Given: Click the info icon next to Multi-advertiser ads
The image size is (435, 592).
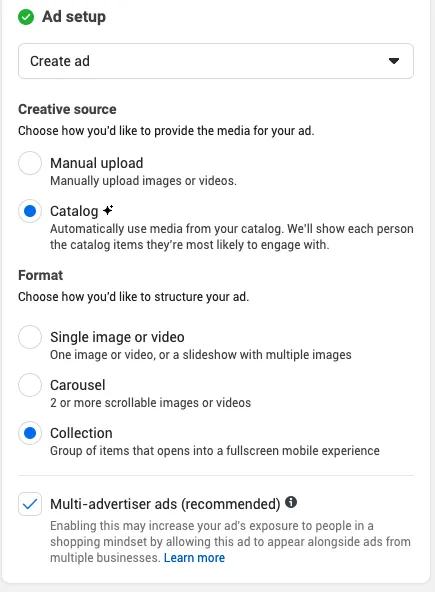Looking at the screenshot, I should click(291, 503).
